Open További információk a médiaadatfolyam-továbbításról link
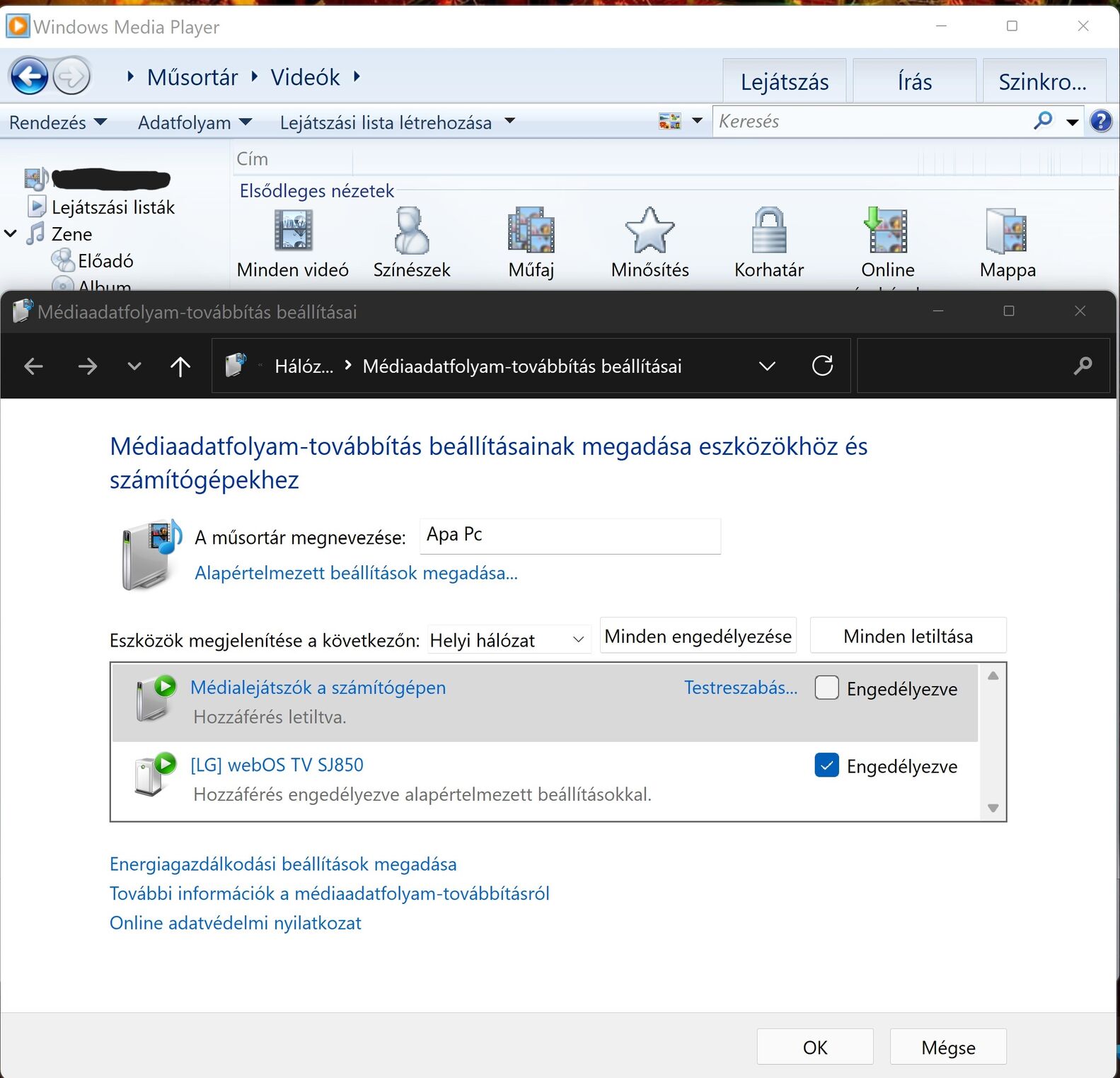Screen dimensions: 1120x1078 coord(329,893)
